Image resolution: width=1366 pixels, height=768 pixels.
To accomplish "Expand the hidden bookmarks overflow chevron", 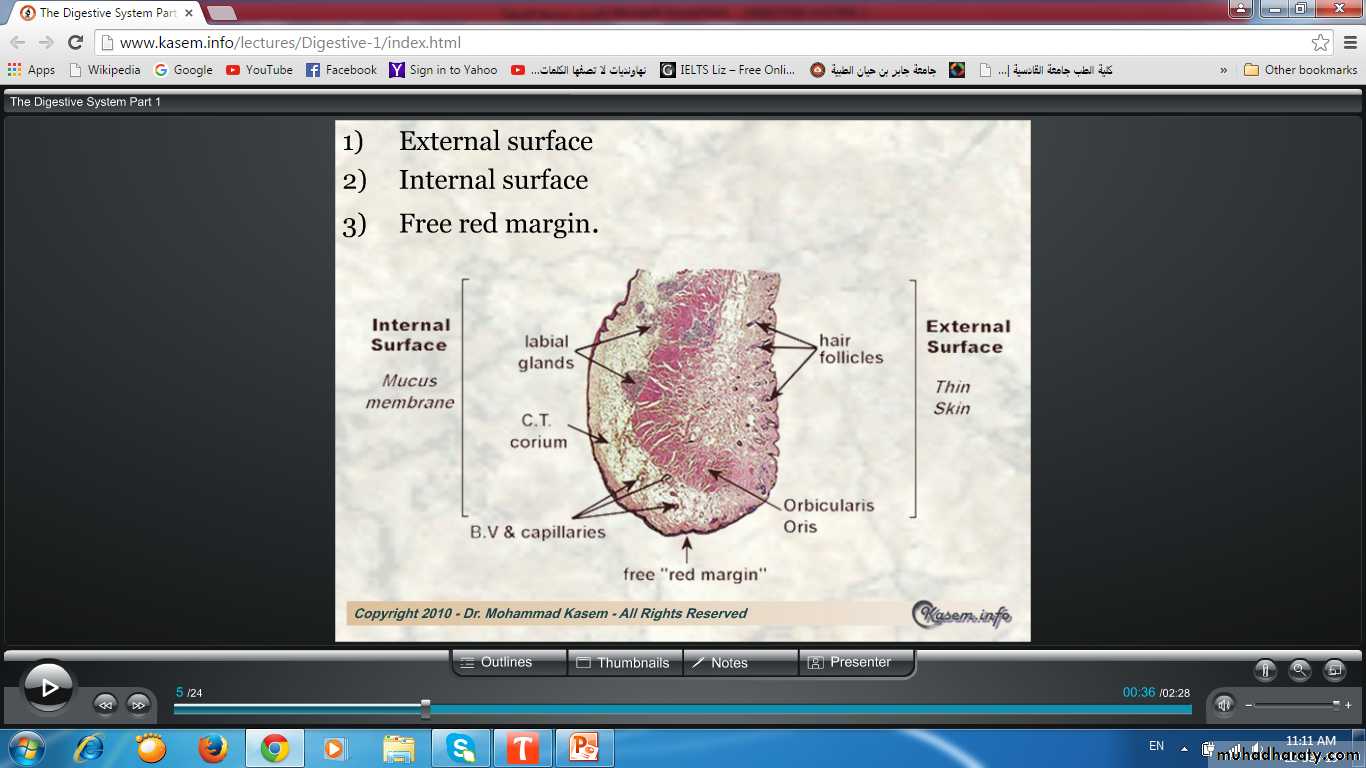I will tap(1224, 70).
